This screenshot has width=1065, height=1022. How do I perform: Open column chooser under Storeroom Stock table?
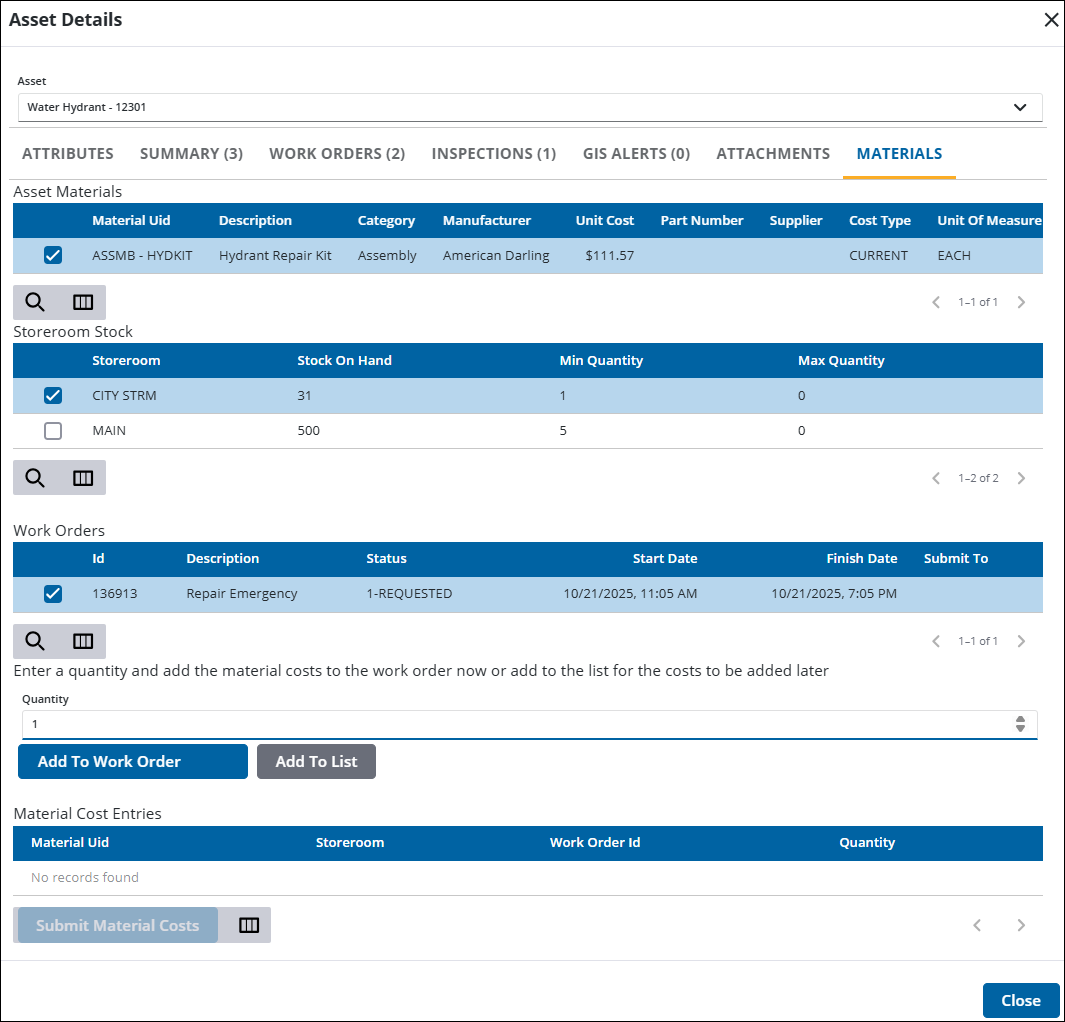click(x=83, y=478)
